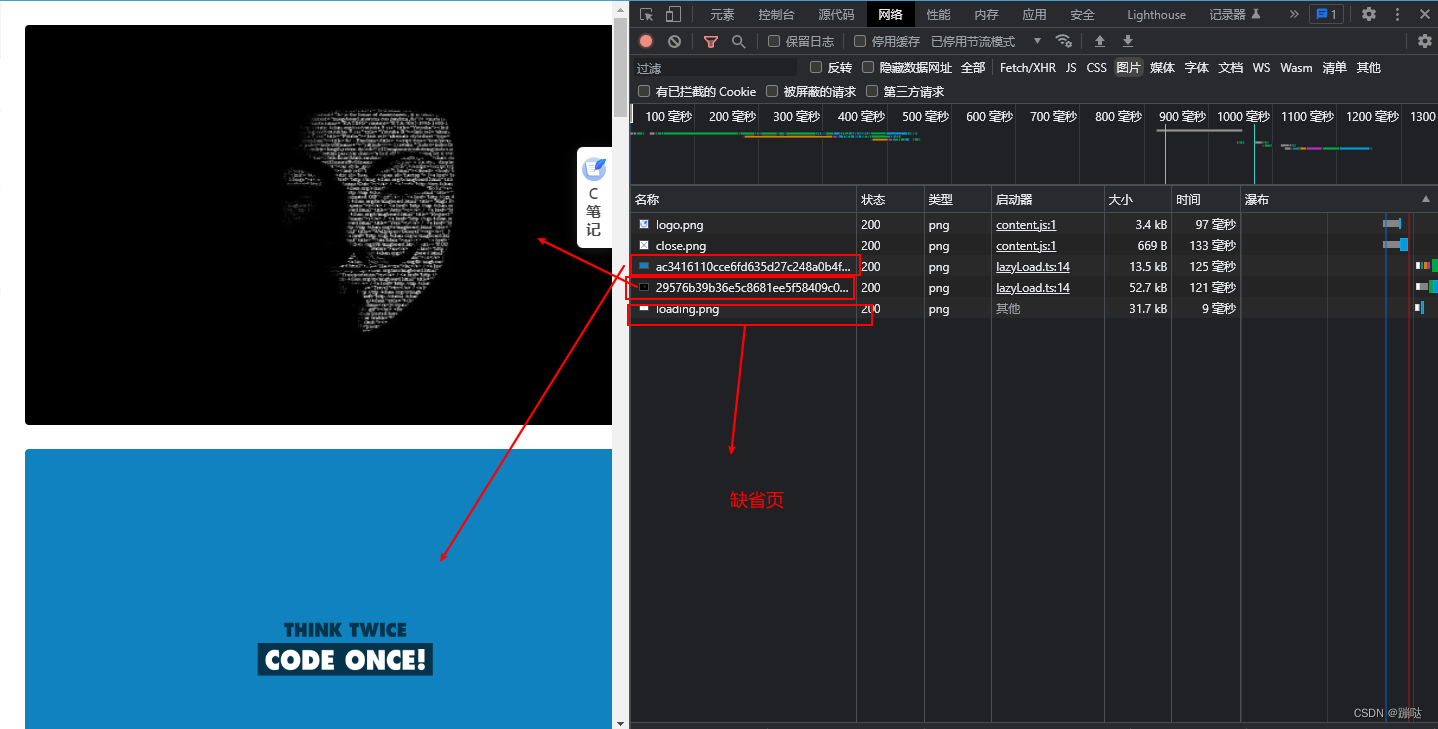Screen dimensions: 1438x729
Task: Sort by the 大小 column header
Action: pyautogui.click(x=1137, y=199)
